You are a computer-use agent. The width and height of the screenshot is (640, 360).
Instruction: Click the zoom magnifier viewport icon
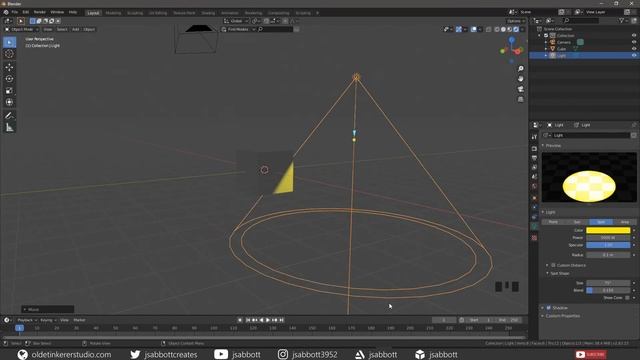tap(520, 69)
